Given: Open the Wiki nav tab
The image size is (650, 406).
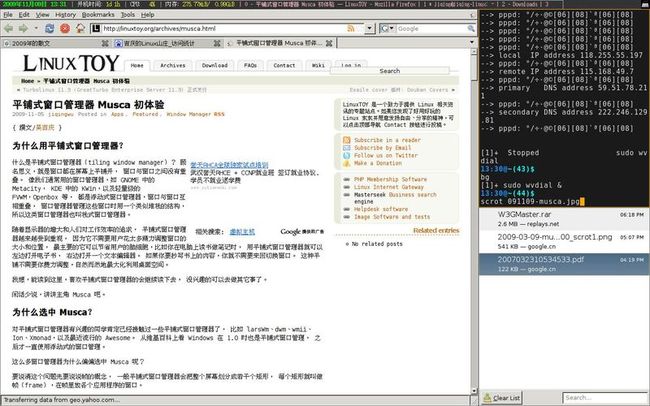Looking at the screenshot, I should click(x=318, y=66).
